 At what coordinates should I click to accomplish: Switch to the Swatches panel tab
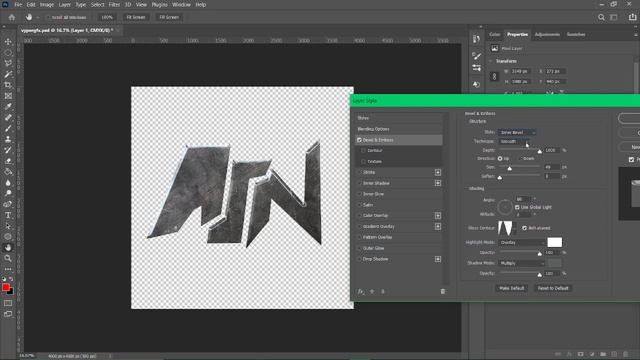pos(576,35)
